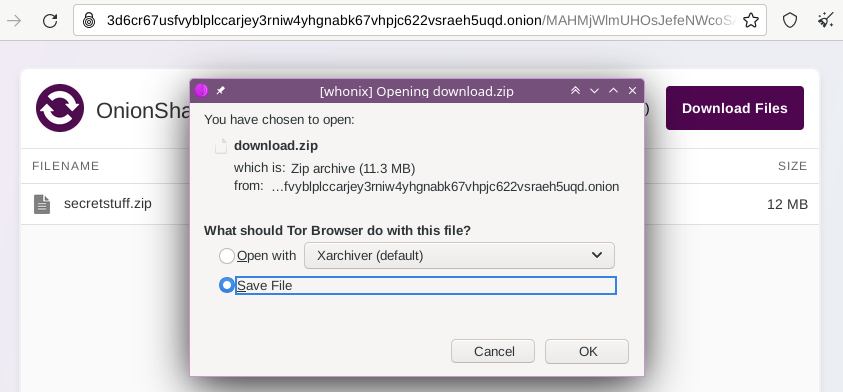Click the double-up chevron in the dialog title bar
Viewport: 843px width, 392px height.
coord(575,91)
